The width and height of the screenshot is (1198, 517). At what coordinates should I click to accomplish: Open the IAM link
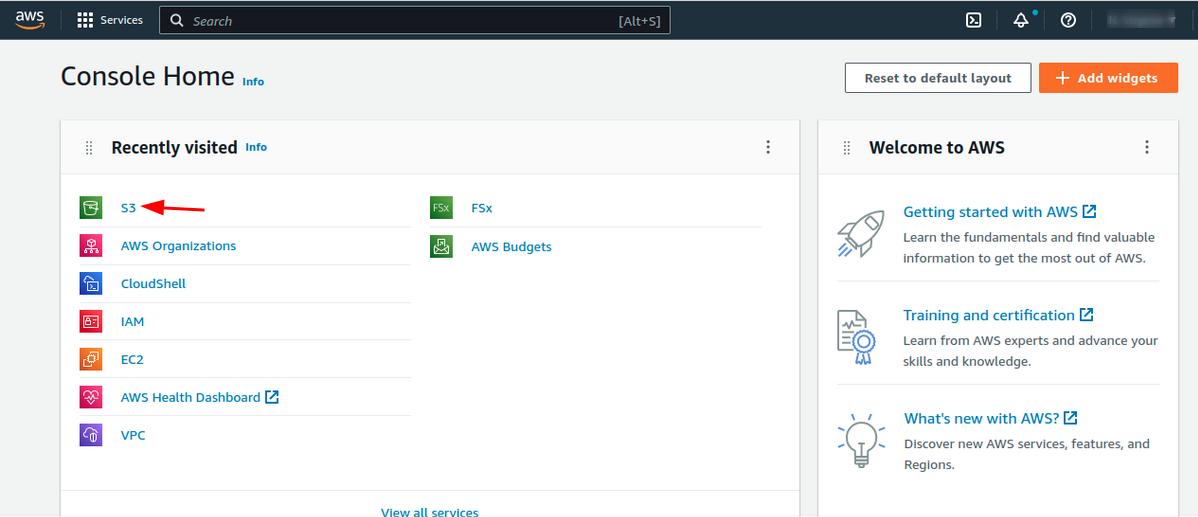(x=132, y=322)
